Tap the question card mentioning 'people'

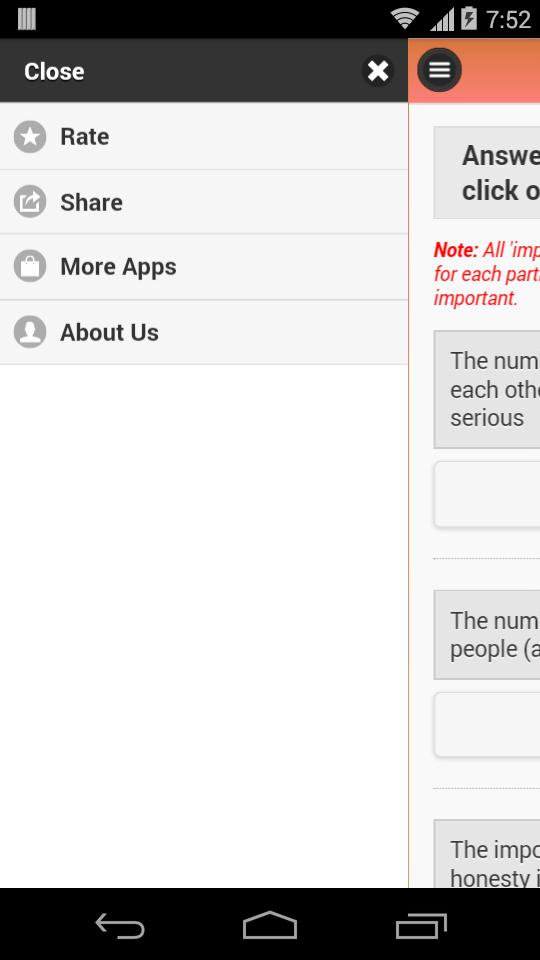(x=487, y=635)
